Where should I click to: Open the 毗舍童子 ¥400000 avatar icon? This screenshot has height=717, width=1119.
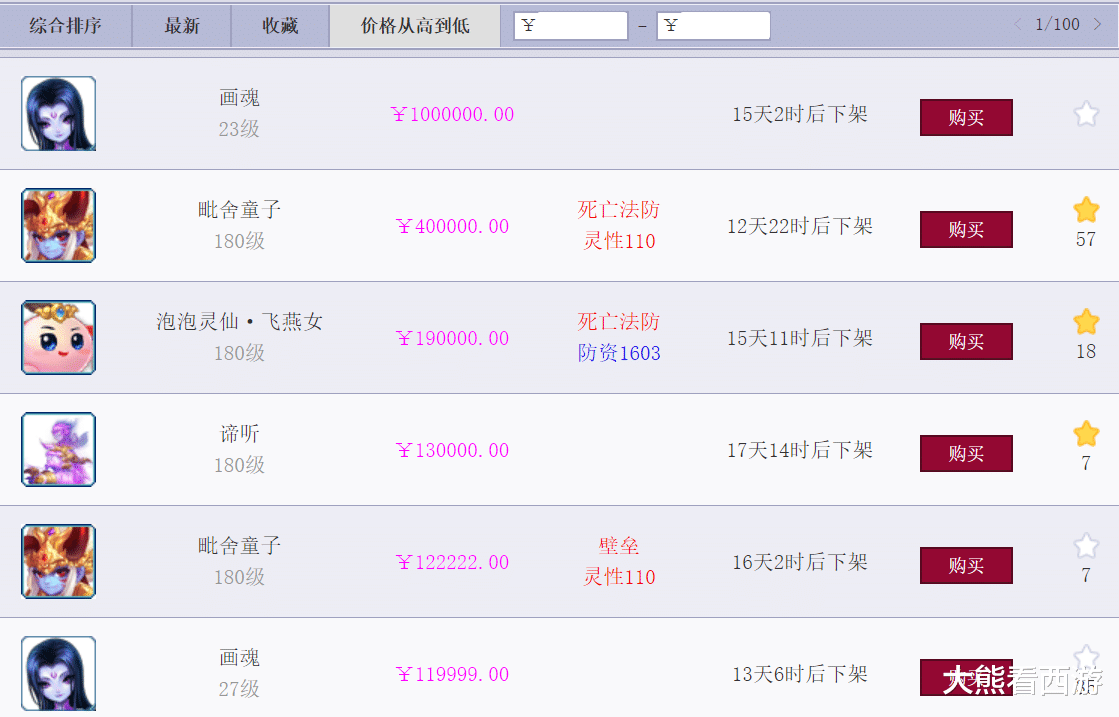(x=58, y=226)
